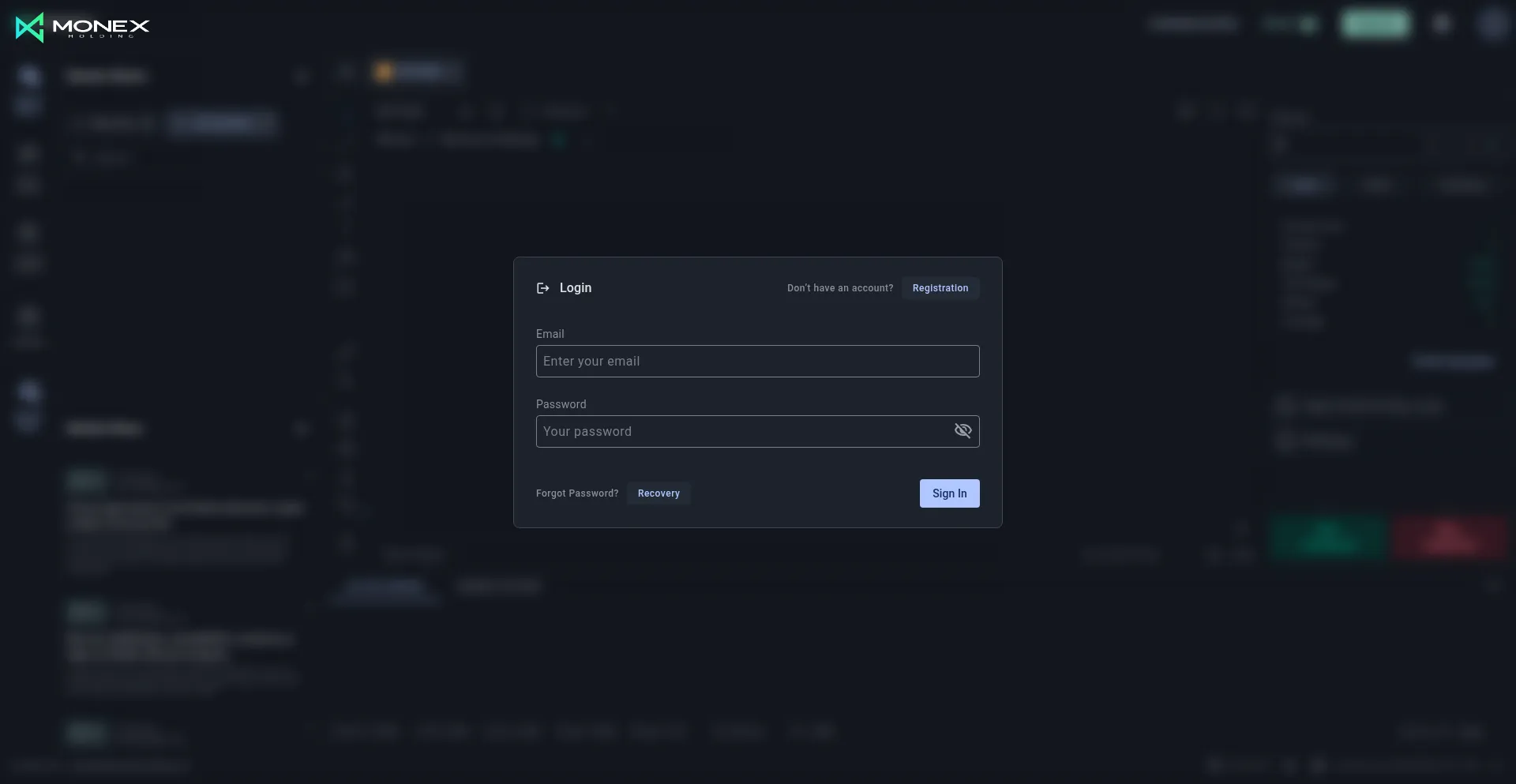Click the Login heading text
1516x784 pixels.
pos(575,288)
